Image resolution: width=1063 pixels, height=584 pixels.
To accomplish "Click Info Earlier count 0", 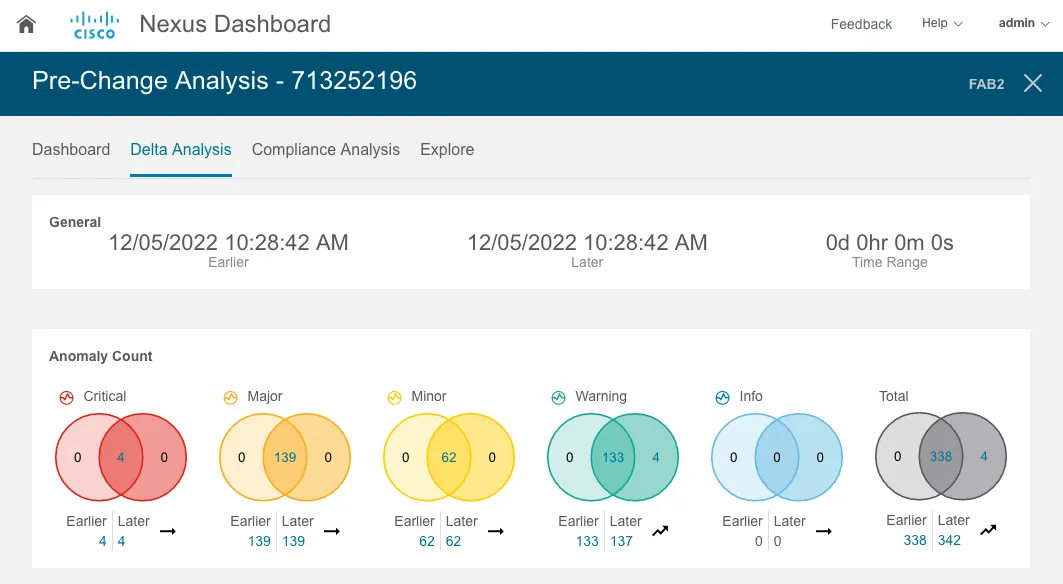I will click(x=759, y=541).
